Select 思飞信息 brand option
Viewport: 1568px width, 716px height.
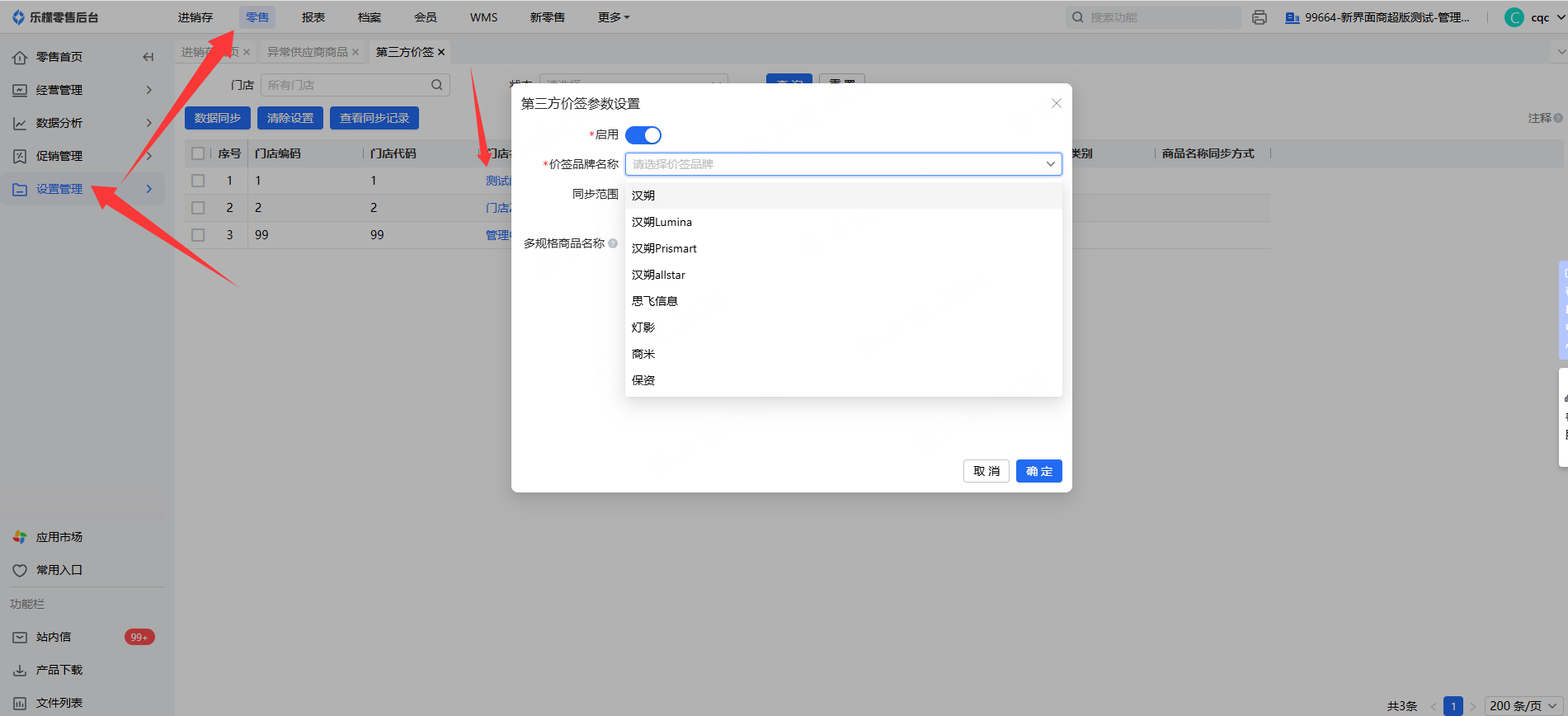point(843,301)
